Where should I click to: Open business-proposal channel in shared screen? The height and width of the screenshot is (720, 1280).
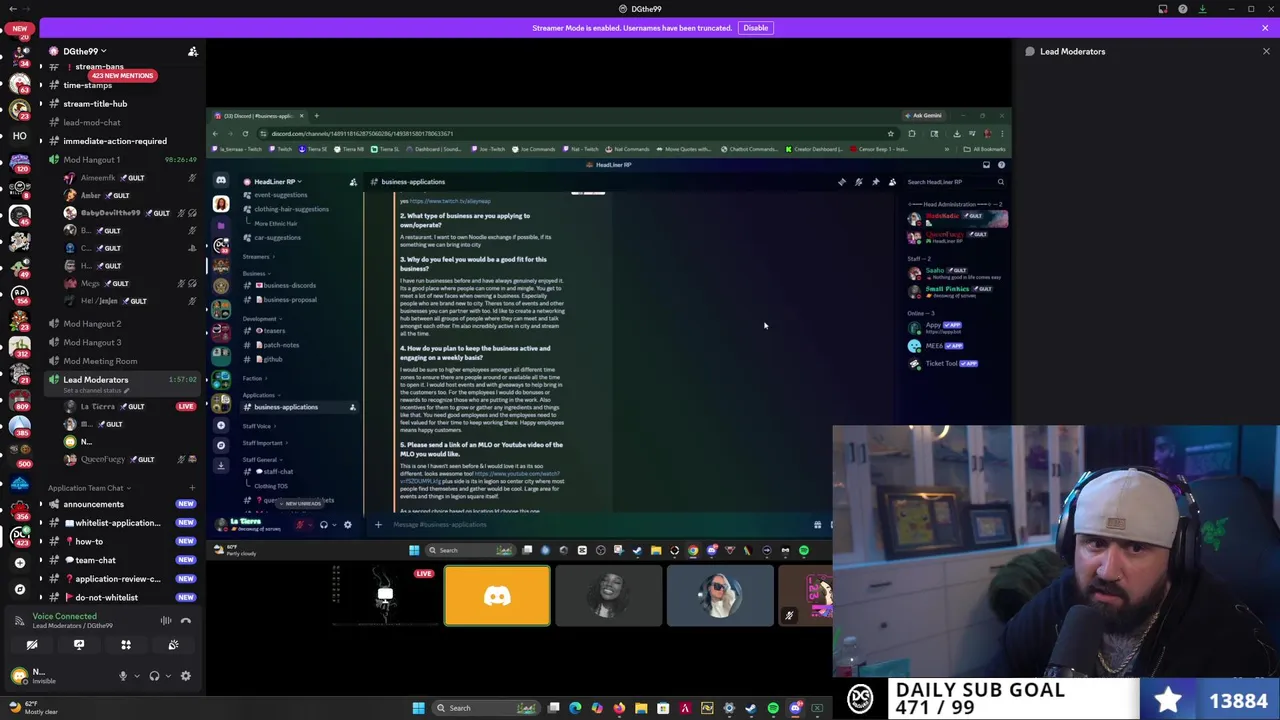[x=290, y=300]
